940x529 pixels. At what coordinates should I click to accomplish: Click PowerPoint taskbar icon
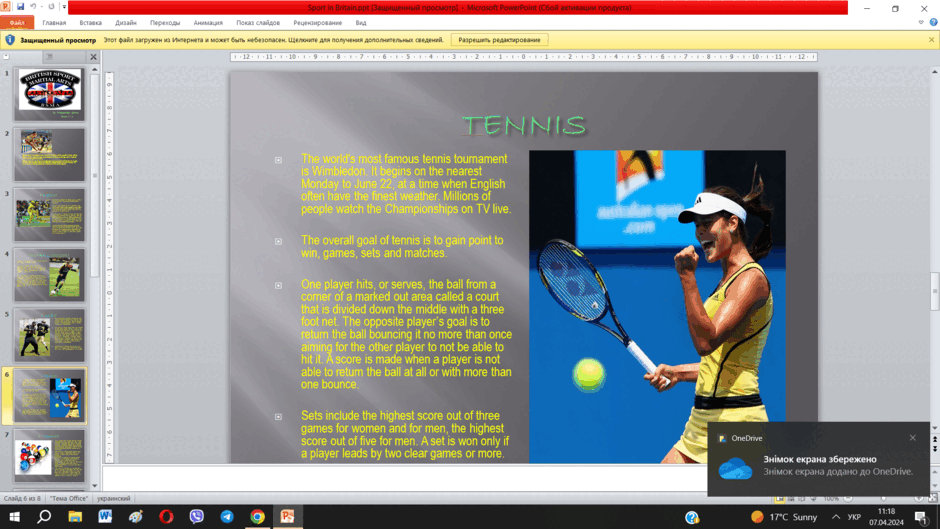[288, 516]
